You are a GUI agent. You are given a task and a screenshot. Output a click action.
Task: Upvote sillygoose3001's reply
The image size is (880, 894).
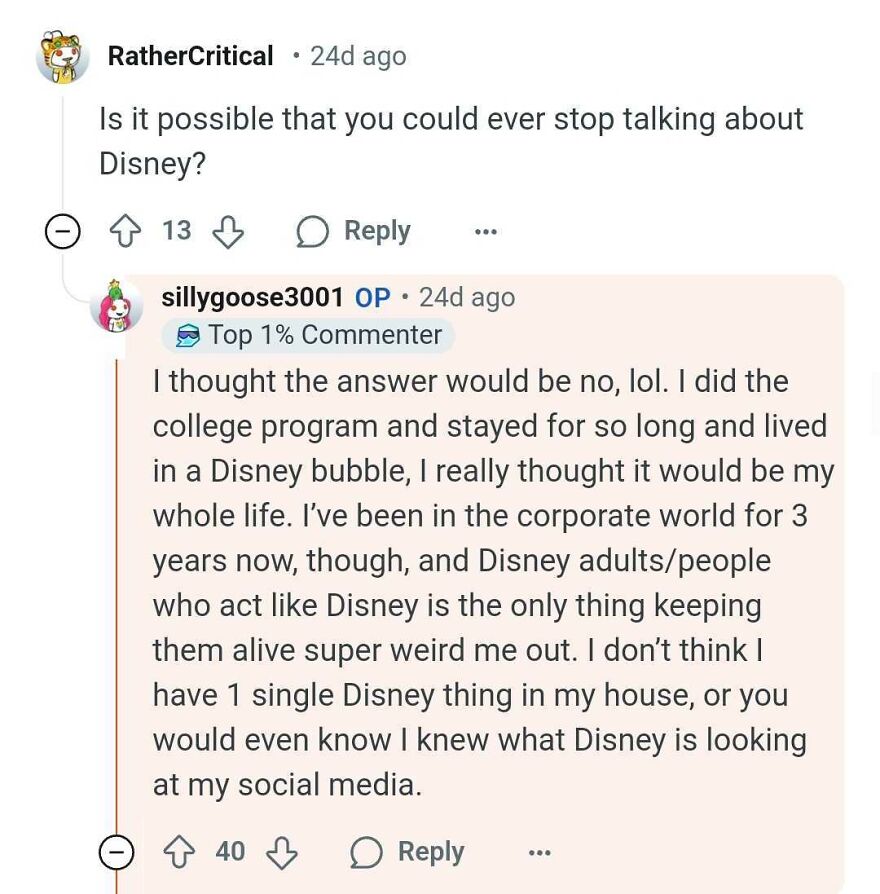coord(179,852)
